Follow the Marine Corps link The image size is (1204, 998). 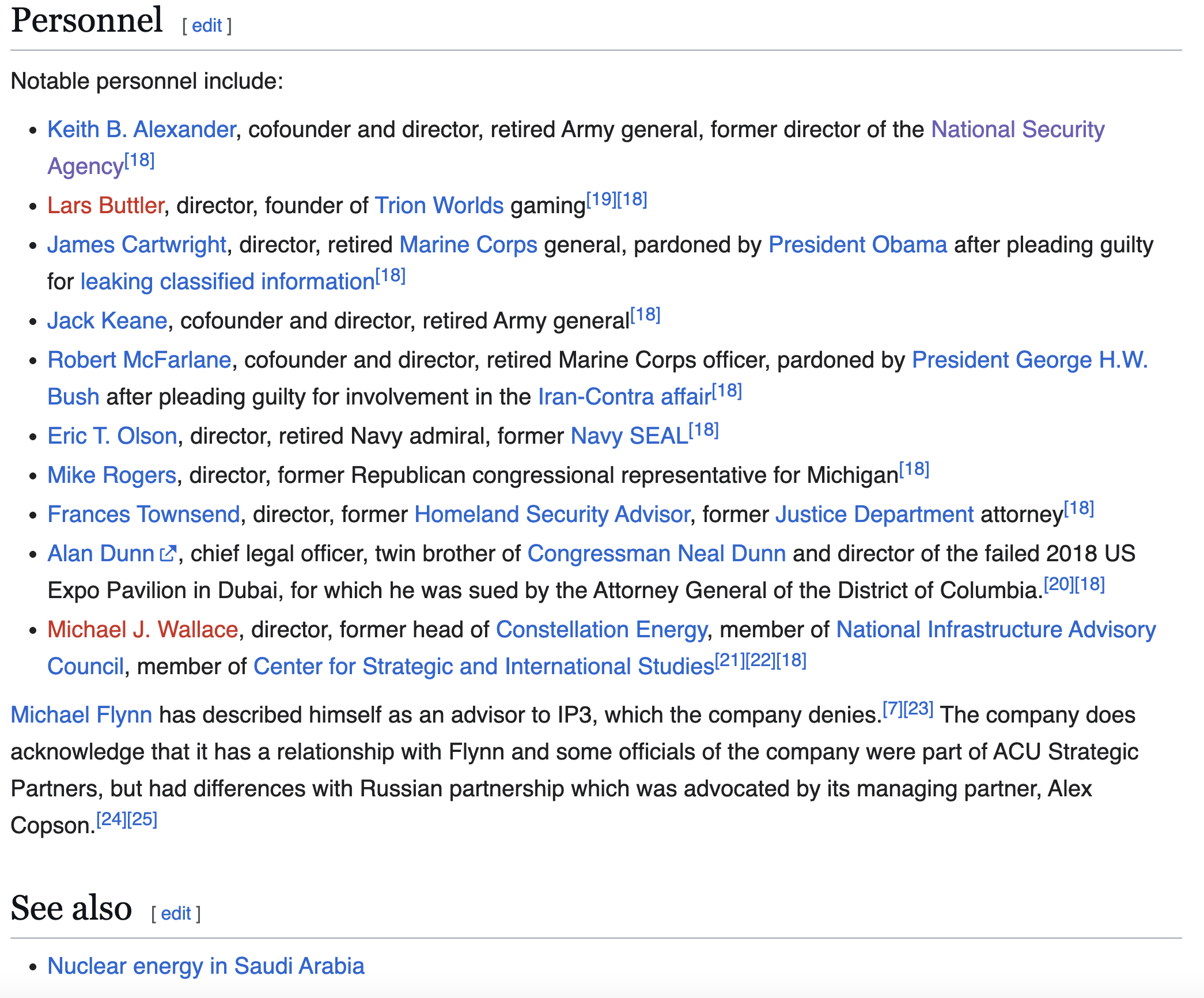[x=468, y=245]
